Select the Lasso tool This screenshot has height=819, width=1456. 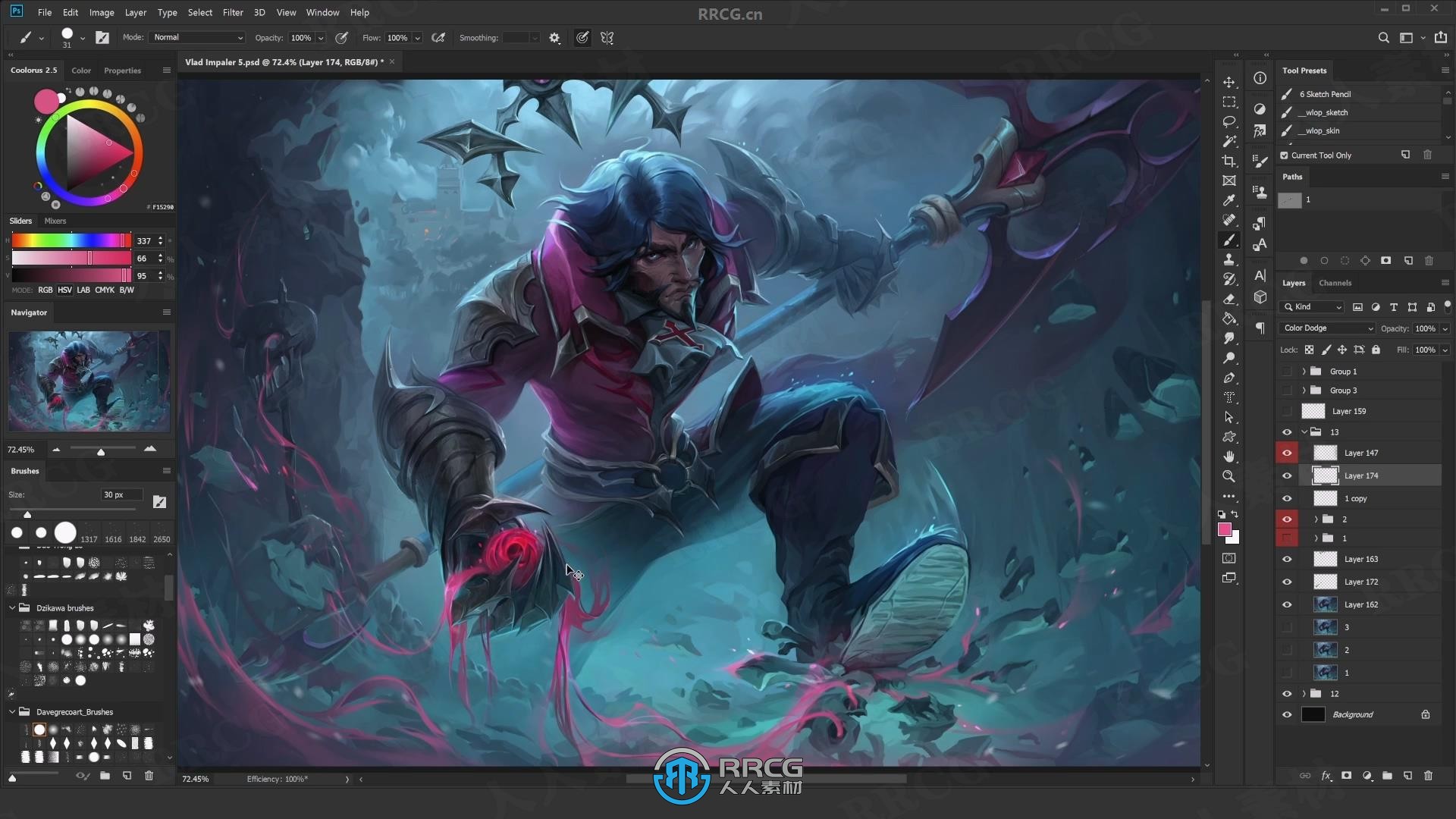[1229, 121]
